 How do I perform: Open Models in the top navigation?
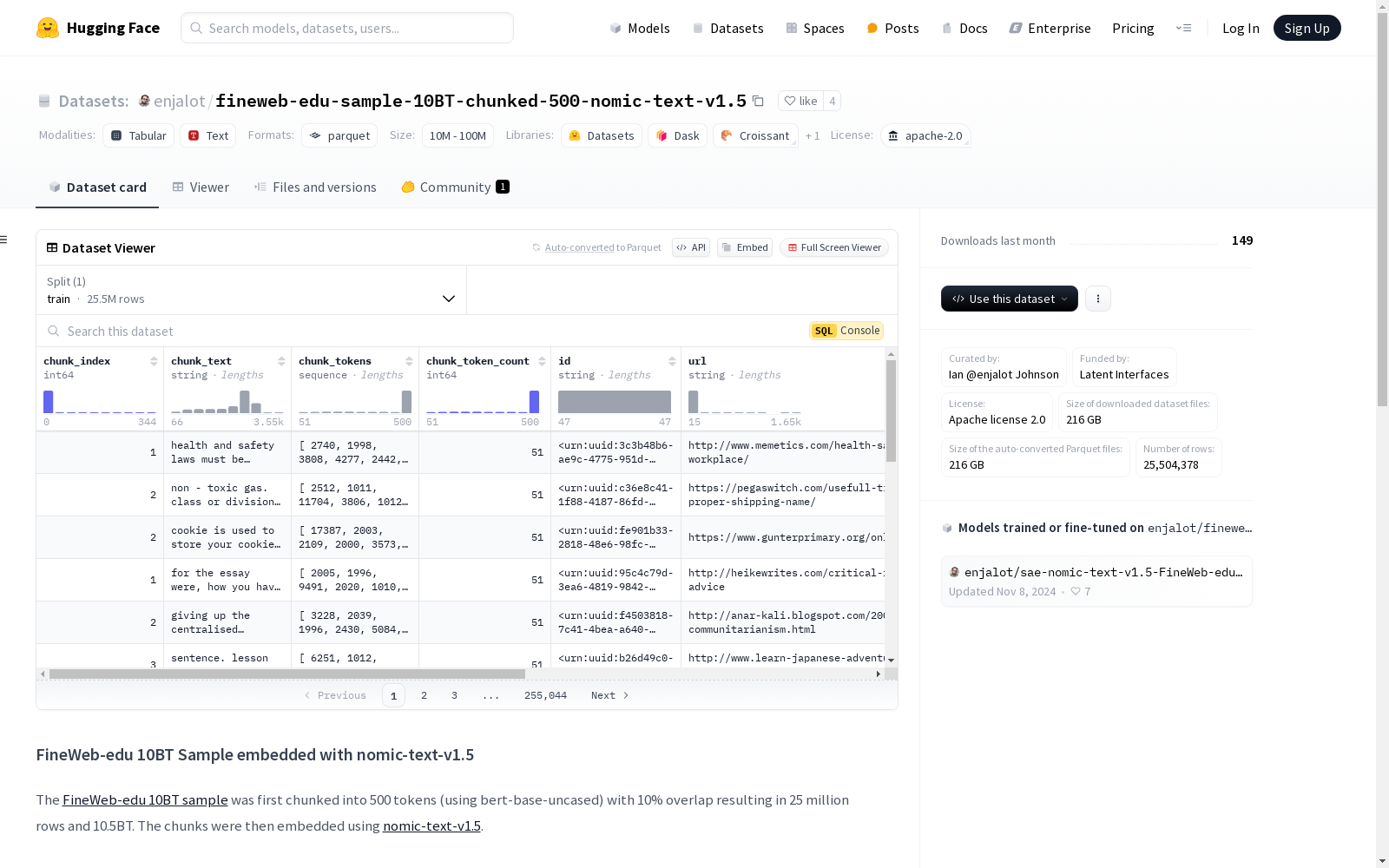click(x=640, y=28)
